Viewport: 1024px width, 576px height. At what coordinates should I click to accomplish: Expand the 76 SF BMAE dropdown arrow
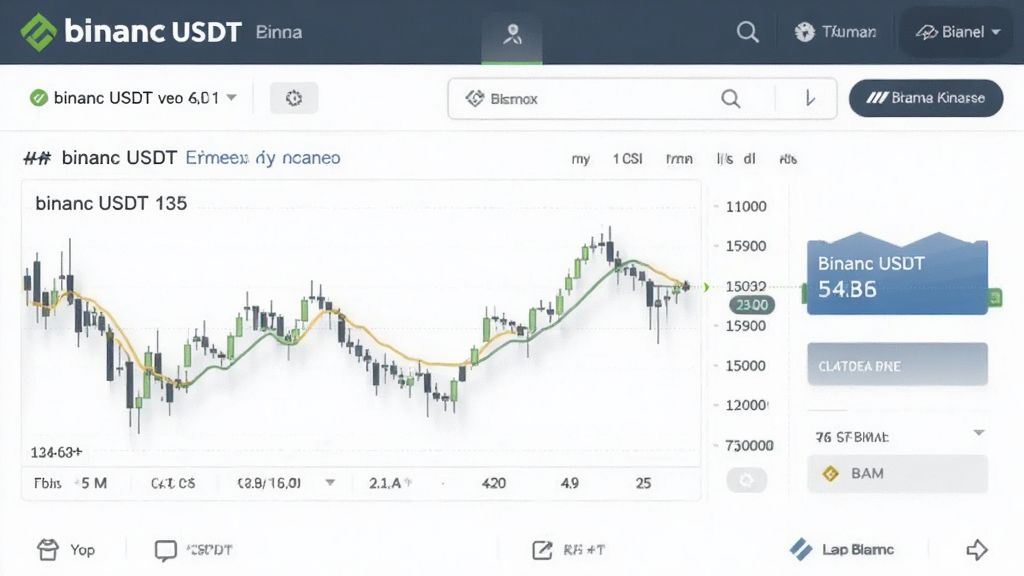pyautogui.click(x=978, y=433)
